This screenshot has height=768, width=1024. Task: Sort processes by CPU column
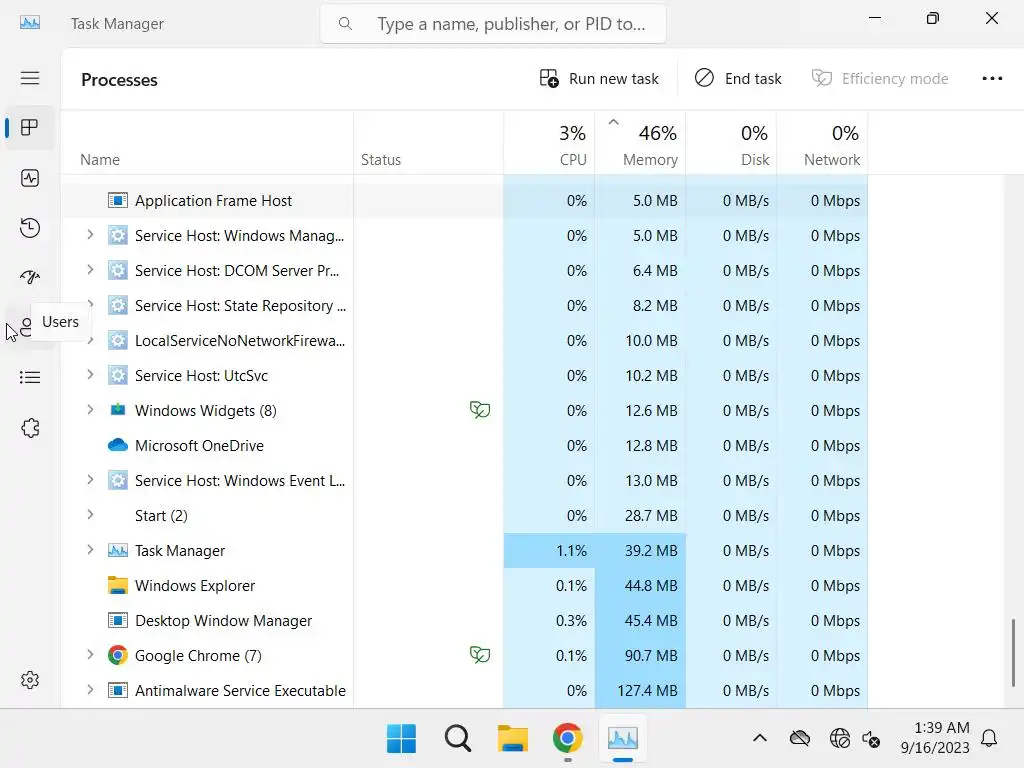(x=549, y=144)
